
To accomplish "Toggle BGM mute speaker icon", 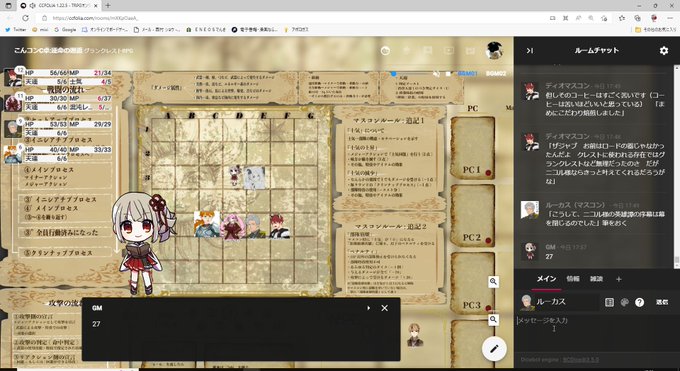I will (437, 74).
